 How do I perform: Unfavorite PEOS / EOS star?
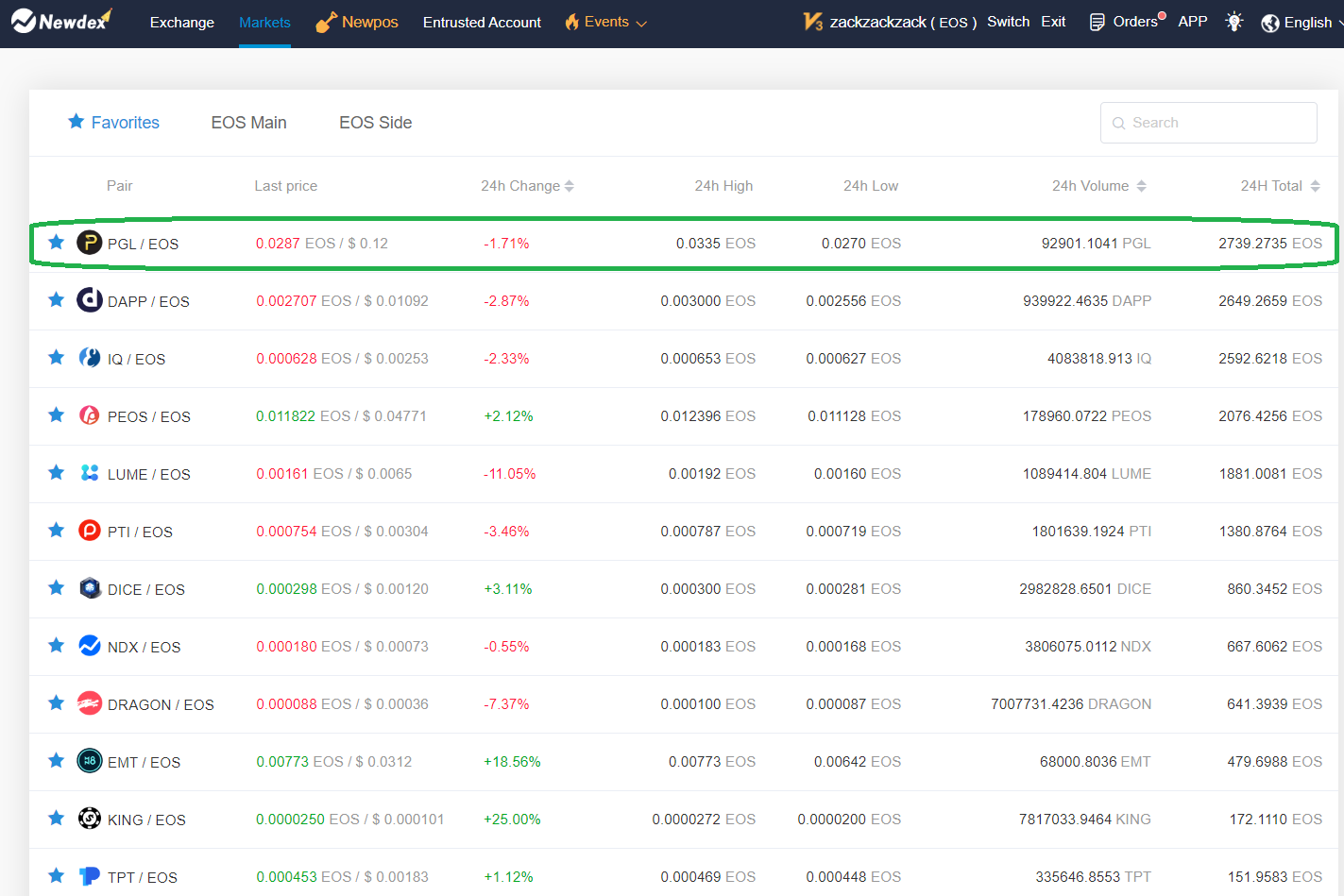(57, 414)
